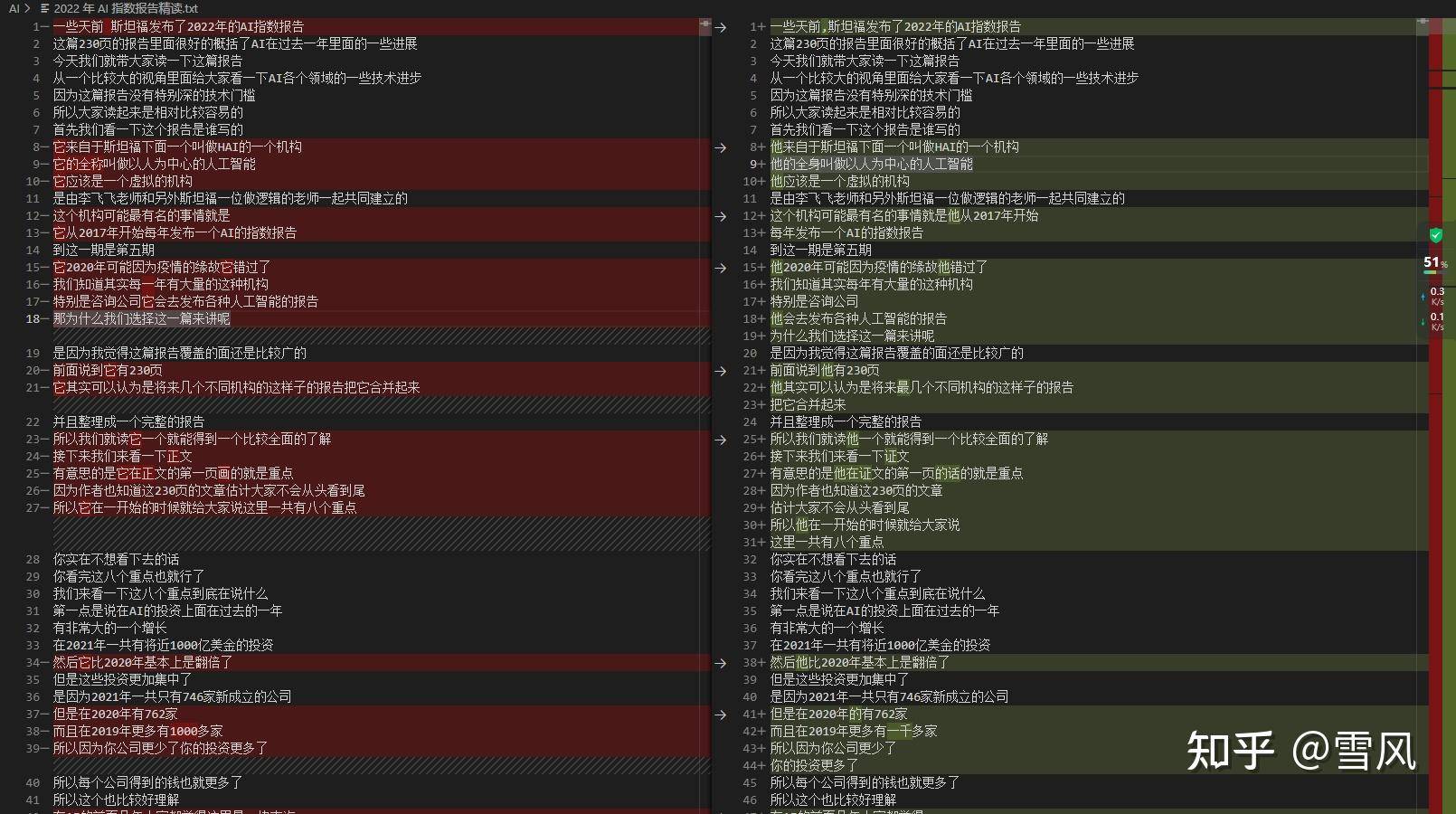Click left line 38 而且在2019年更多有1000多家

click(137, 732)
